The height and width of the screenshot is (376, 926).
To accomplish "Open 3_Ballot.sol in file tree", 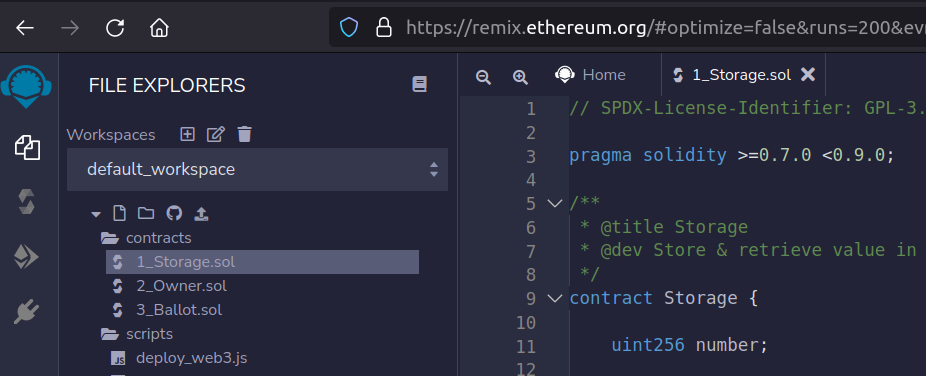I will (x=179, y=310).
